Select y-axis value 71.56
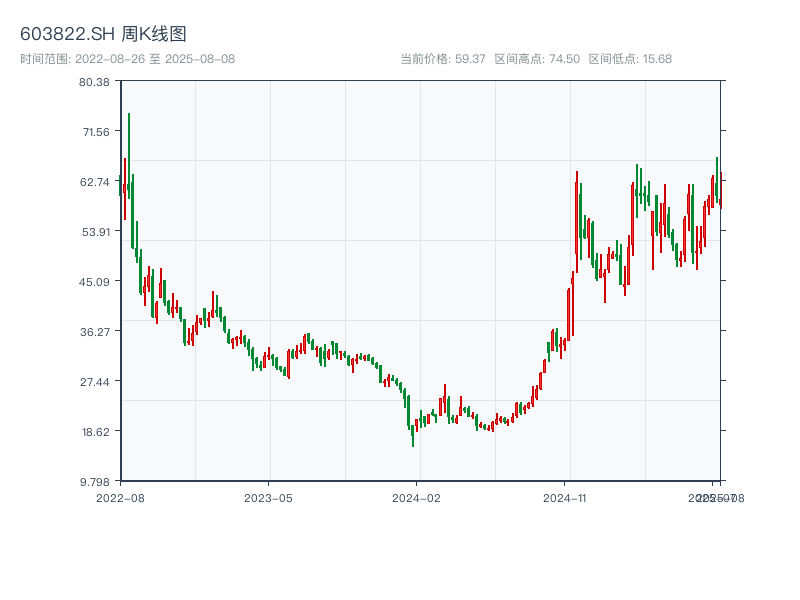 pyautogui.click(x=96, y=132)
